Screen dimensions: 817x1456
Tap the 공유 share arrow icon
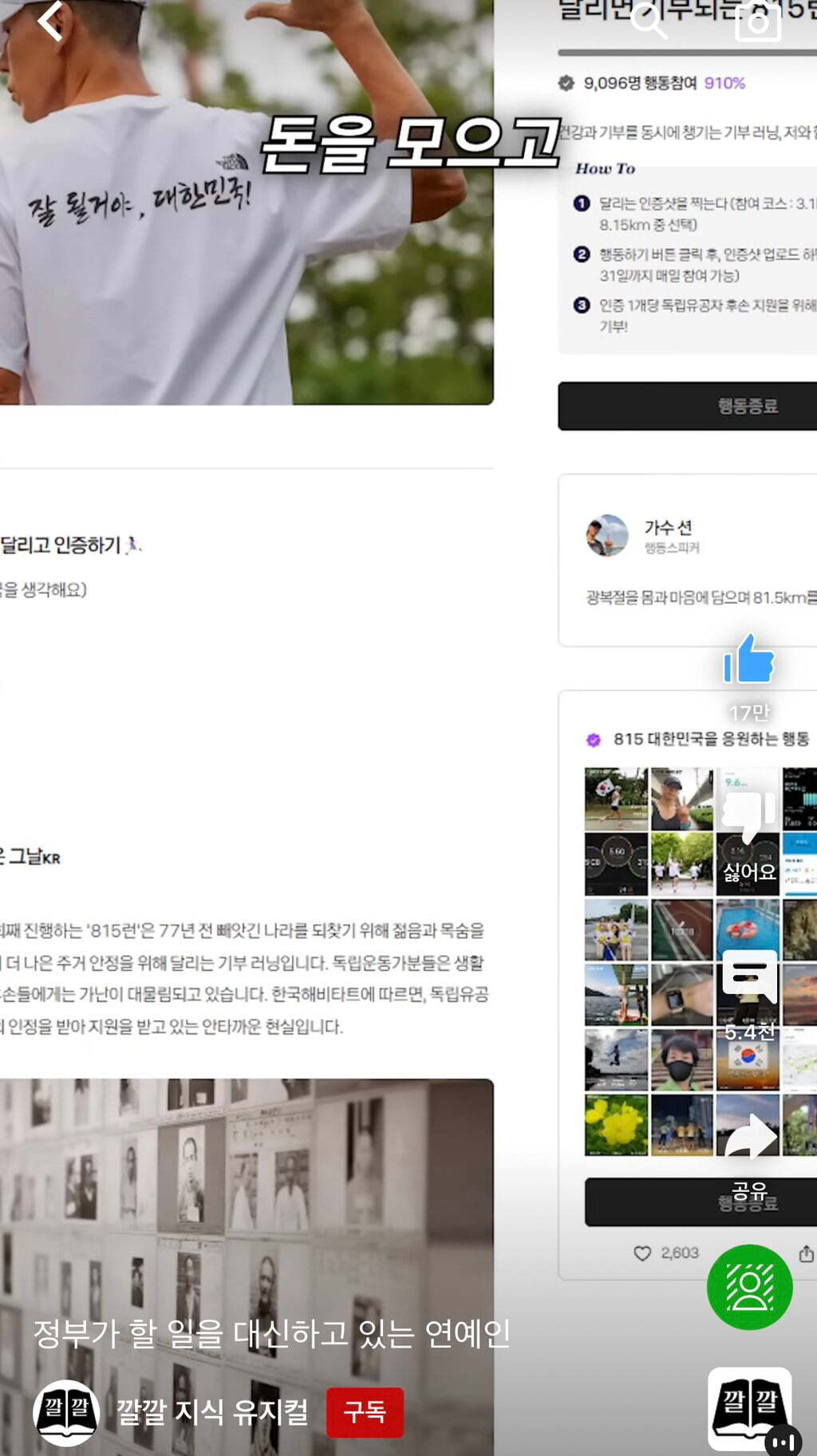pyautogui.click(x=750, y=1137)
